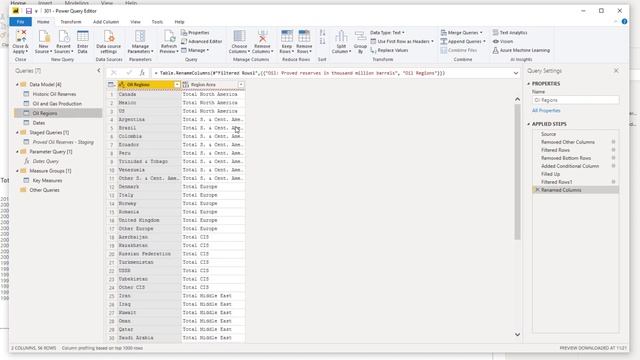The image size is (640, 360).
Task: Open the Manage query dropdown
Action: tap(195, 50)
